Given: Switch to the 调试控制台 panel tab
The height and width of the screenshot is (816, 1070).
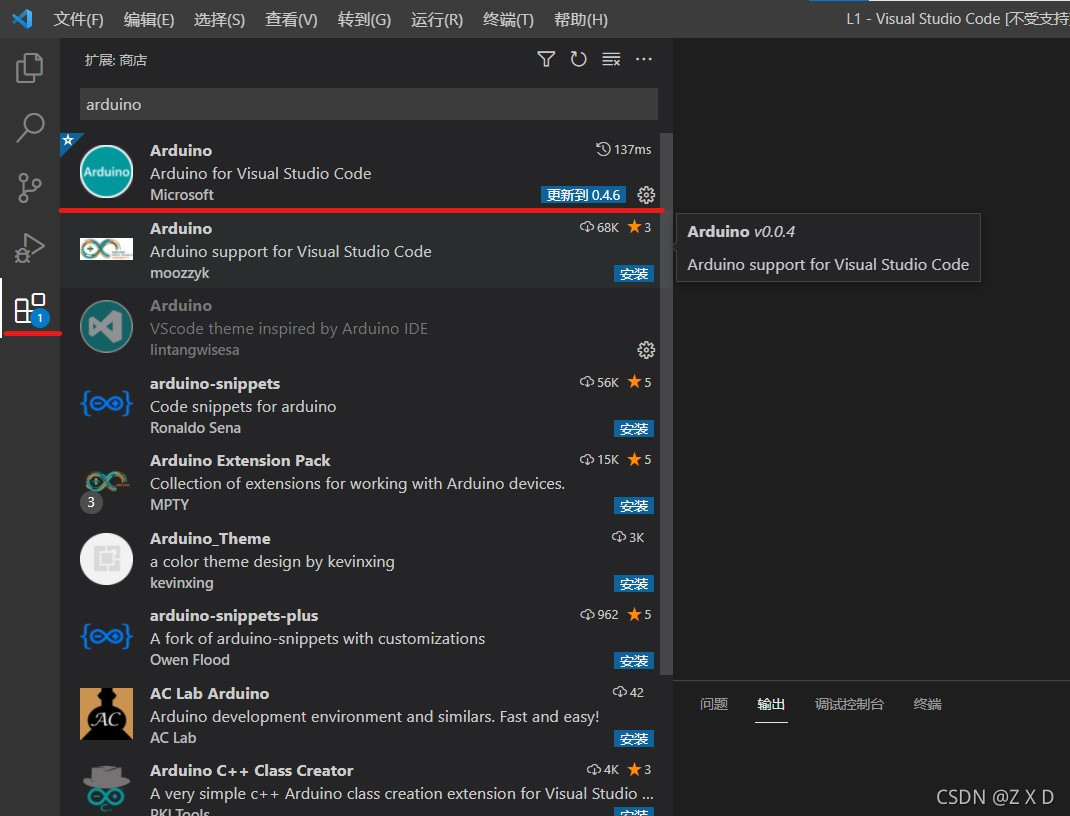Looking at the screenshot, I should point(849,704).
